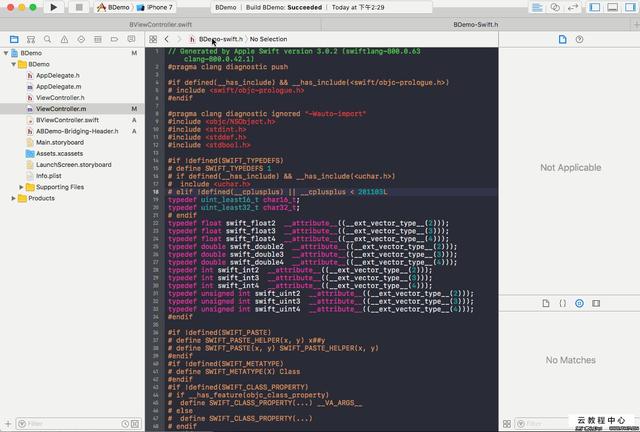Show the Quick Help inspector

[579, 39]
